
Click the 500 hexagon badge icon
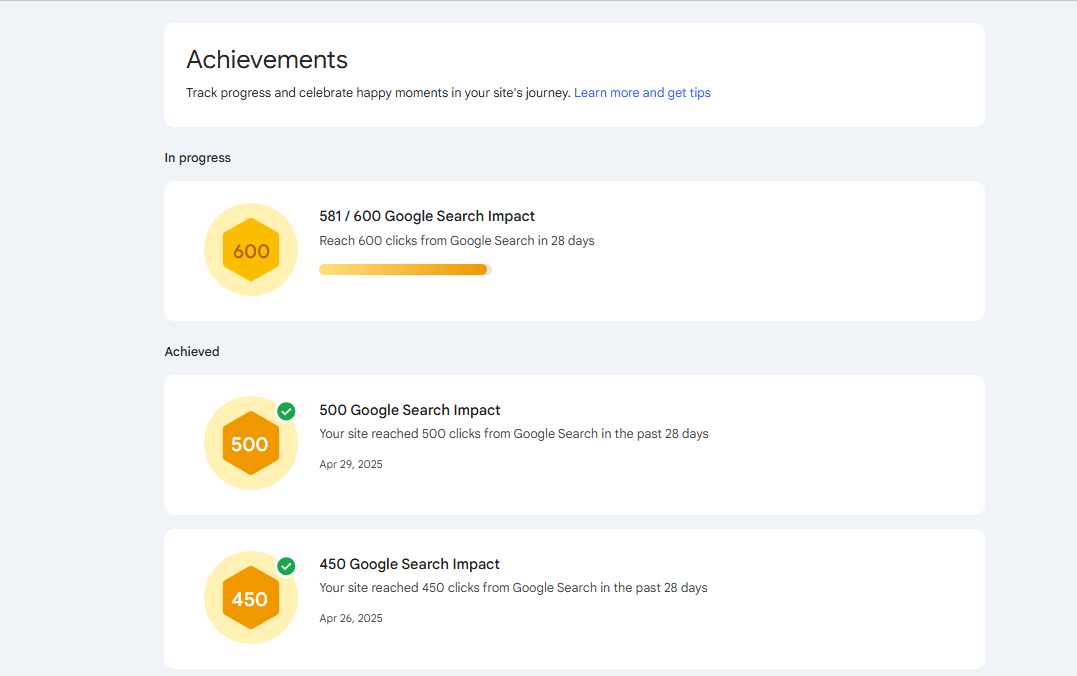[250, 444]
